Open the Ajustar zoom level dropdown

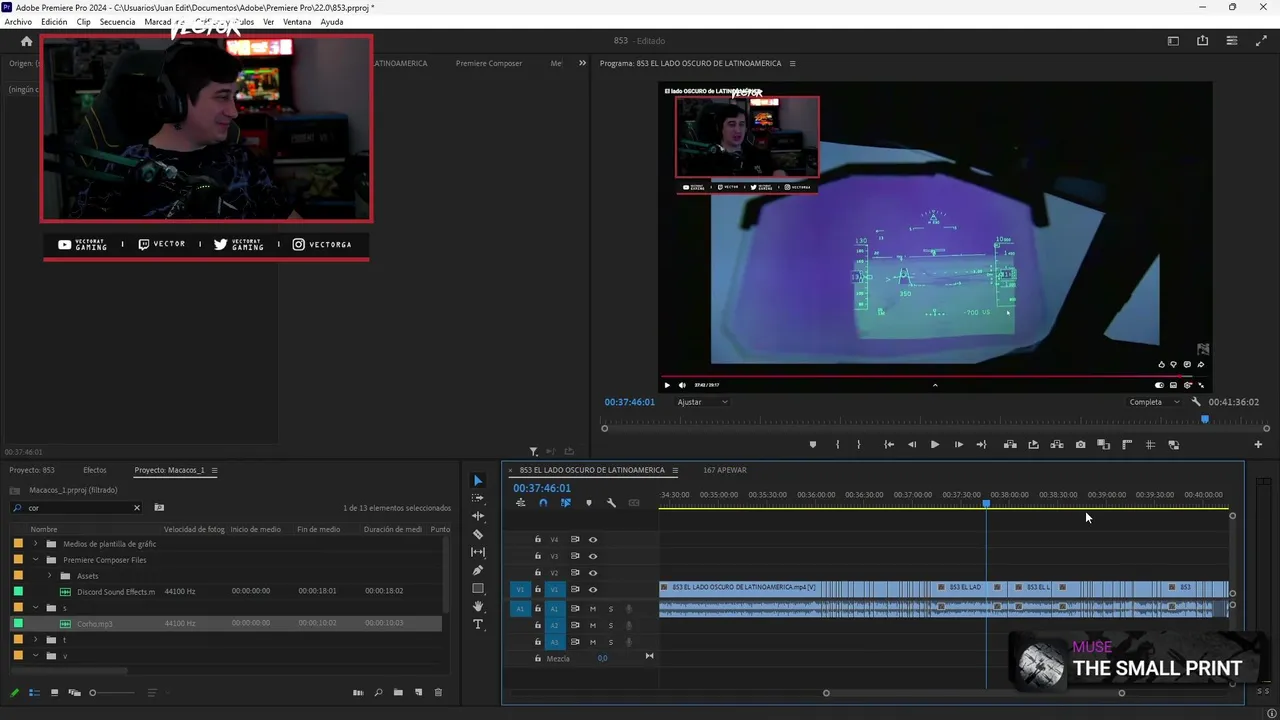point(702,402)
